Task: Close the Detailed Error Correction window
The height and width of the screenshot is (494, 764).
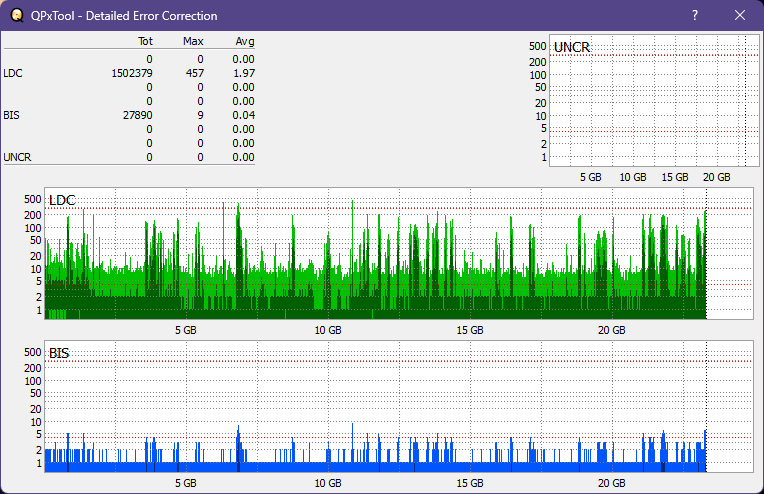Action: click(740, 16)
